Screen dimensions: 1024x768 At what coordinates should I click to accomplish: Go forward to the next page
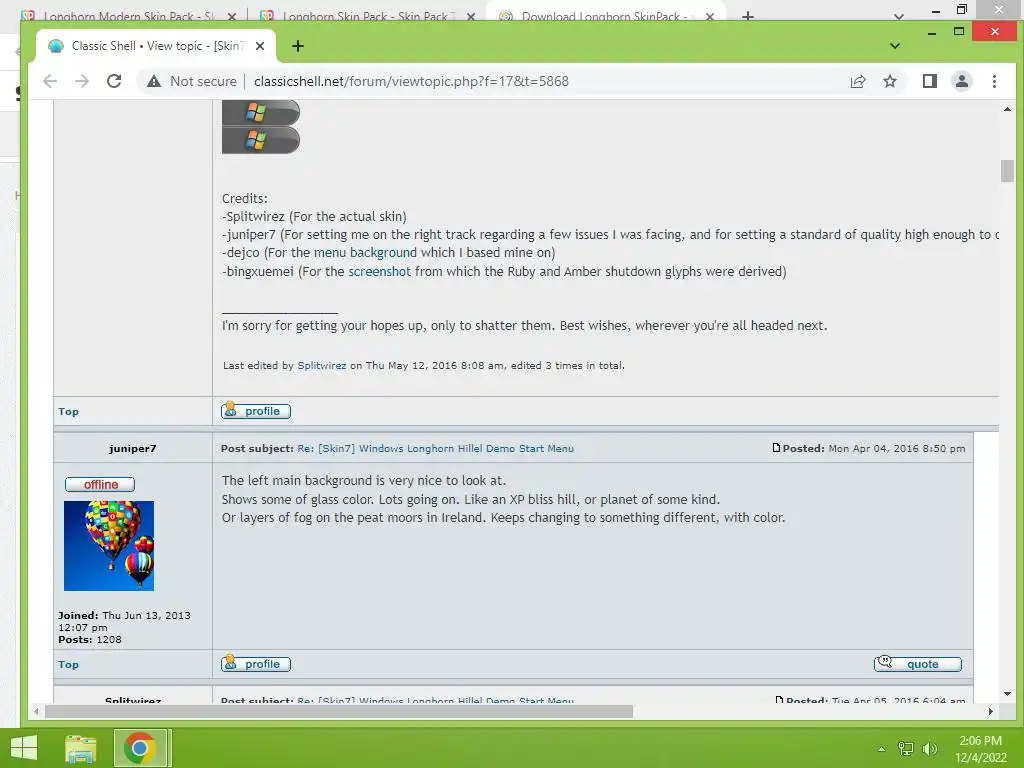pyautogui.click(x=82, y=81)
